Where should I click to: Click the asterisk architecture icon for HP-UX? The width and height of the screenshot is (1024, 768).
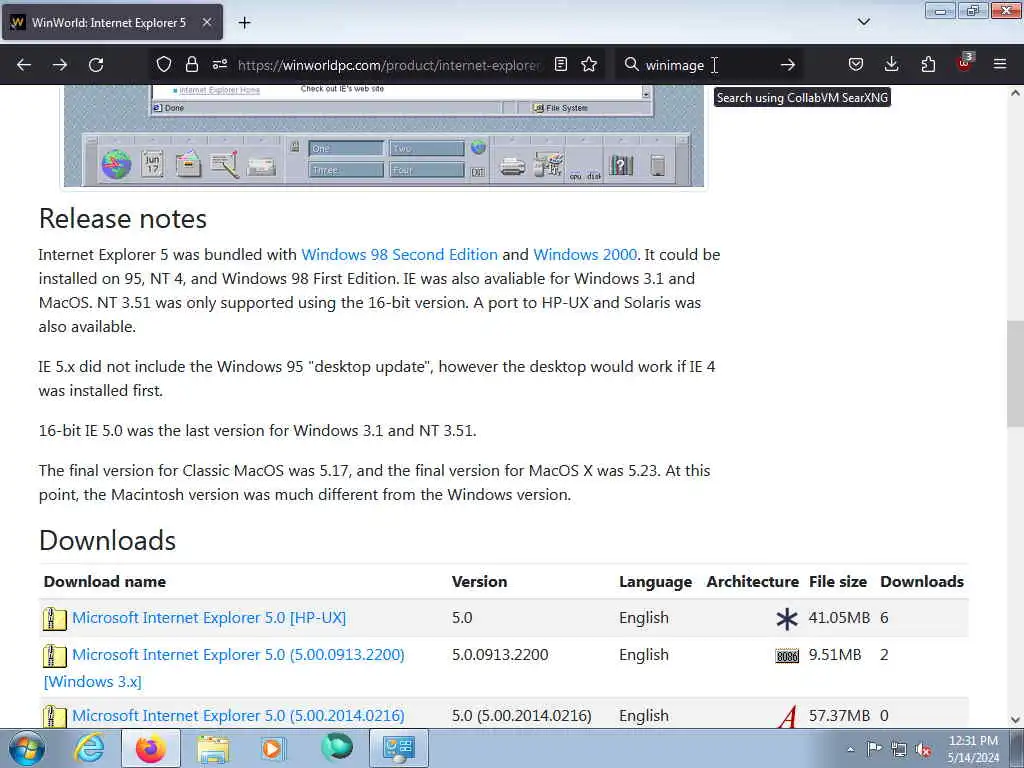click(787, 618)
